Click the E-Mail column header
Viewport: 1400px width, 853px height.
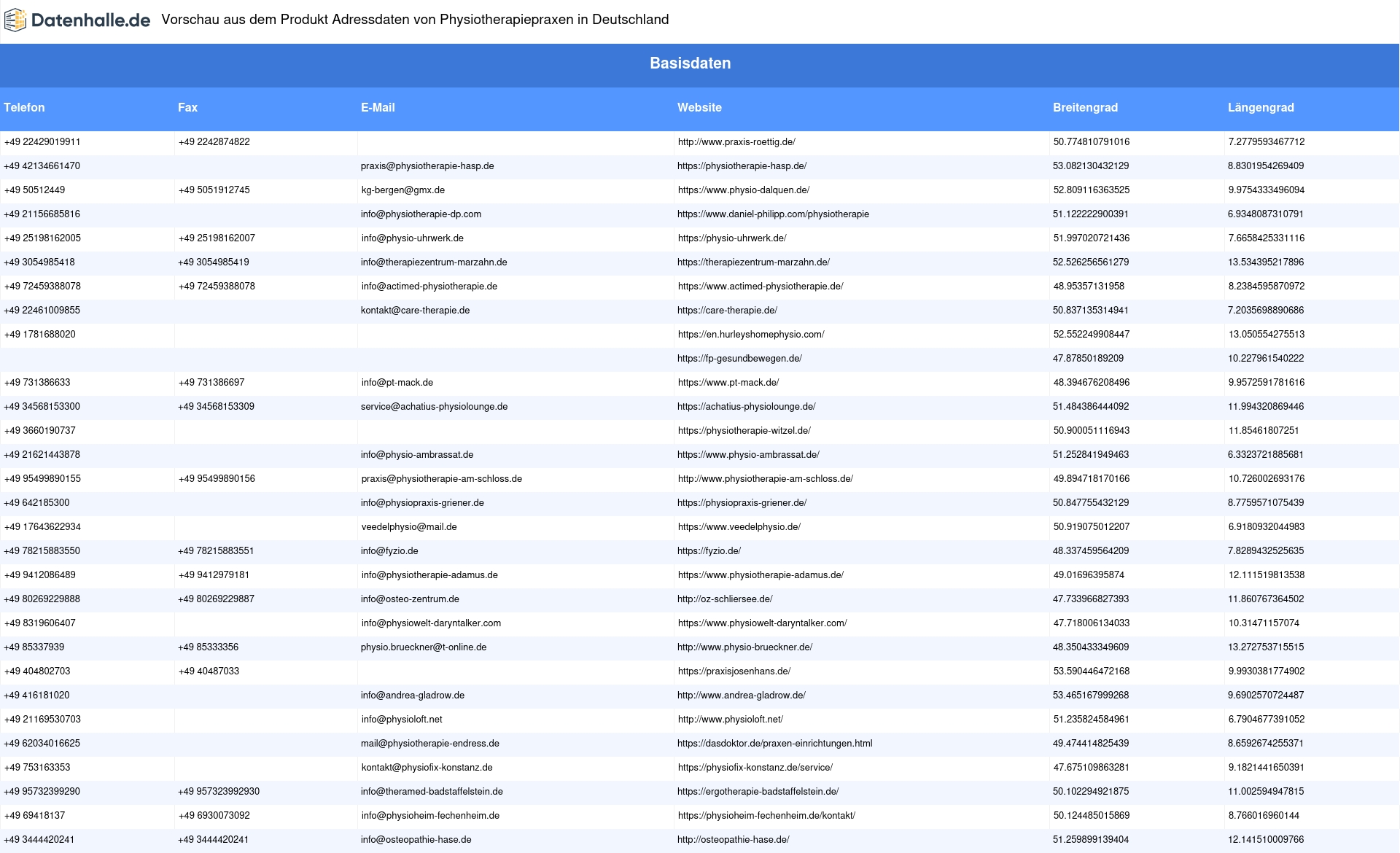click(378, 108)
